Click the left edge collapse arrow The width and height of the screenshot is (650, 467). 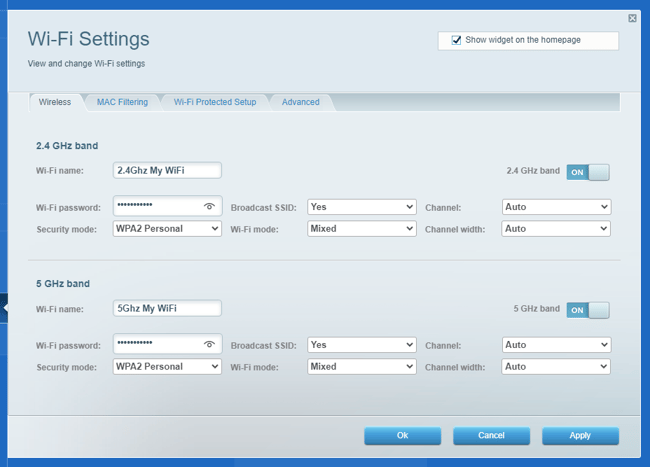click(4, 308)
